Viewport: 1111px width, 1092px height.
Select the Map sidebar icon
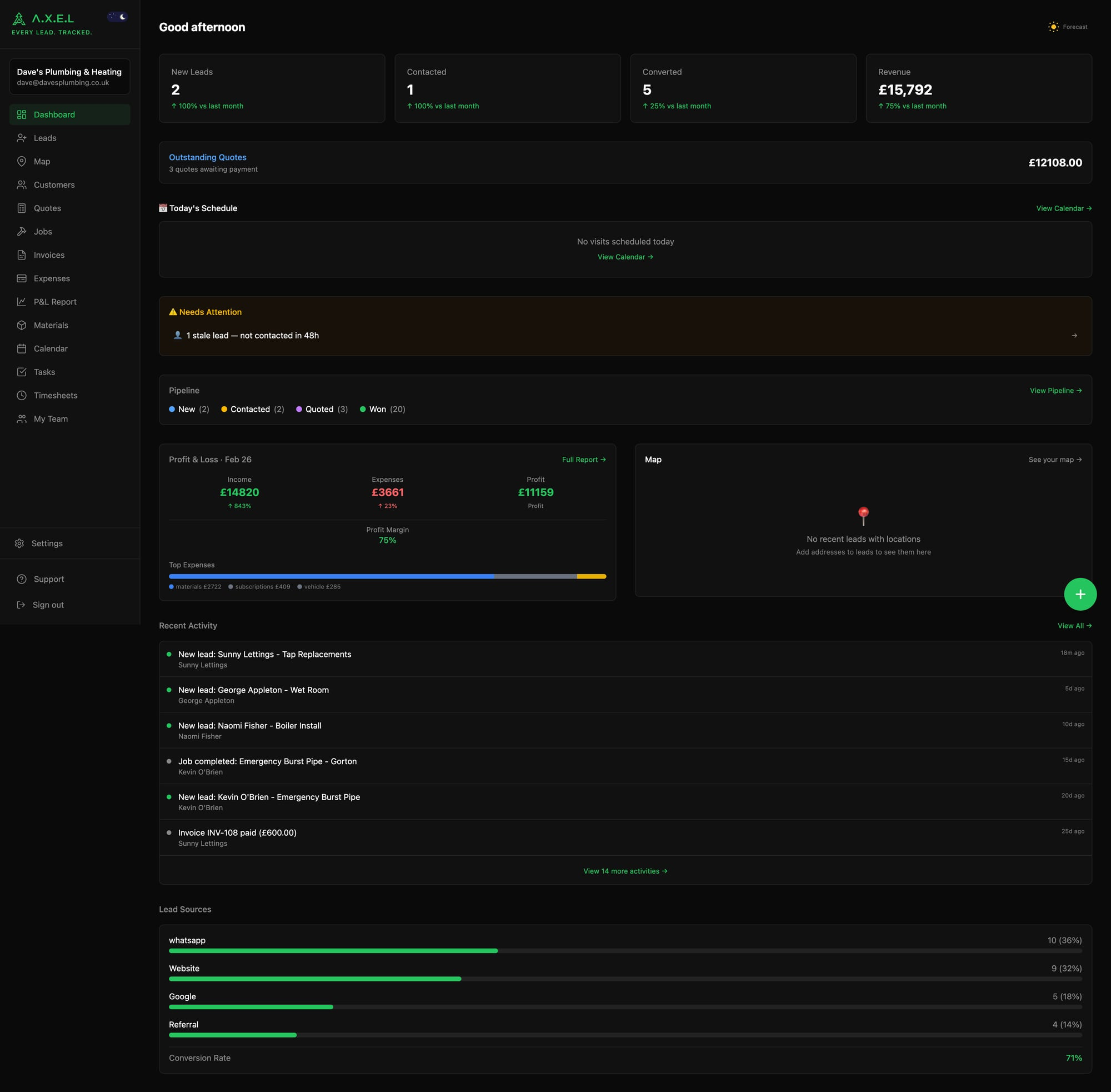[21, 161]
